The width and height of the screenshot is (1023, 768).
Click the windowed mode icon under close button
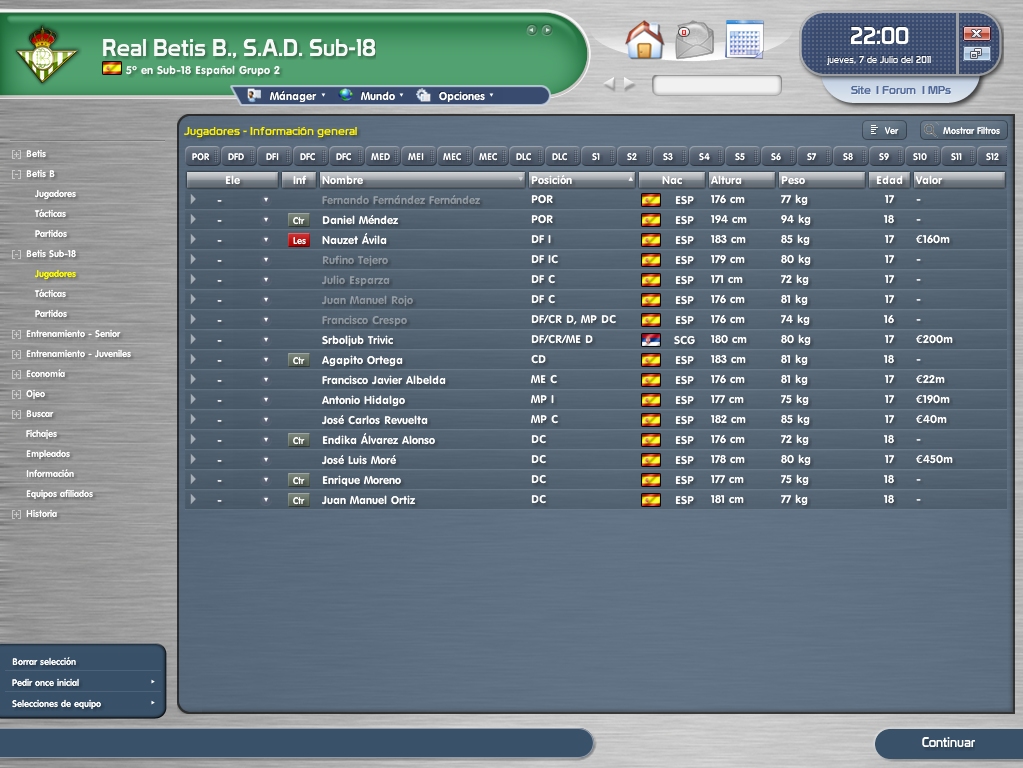(976, 54)
